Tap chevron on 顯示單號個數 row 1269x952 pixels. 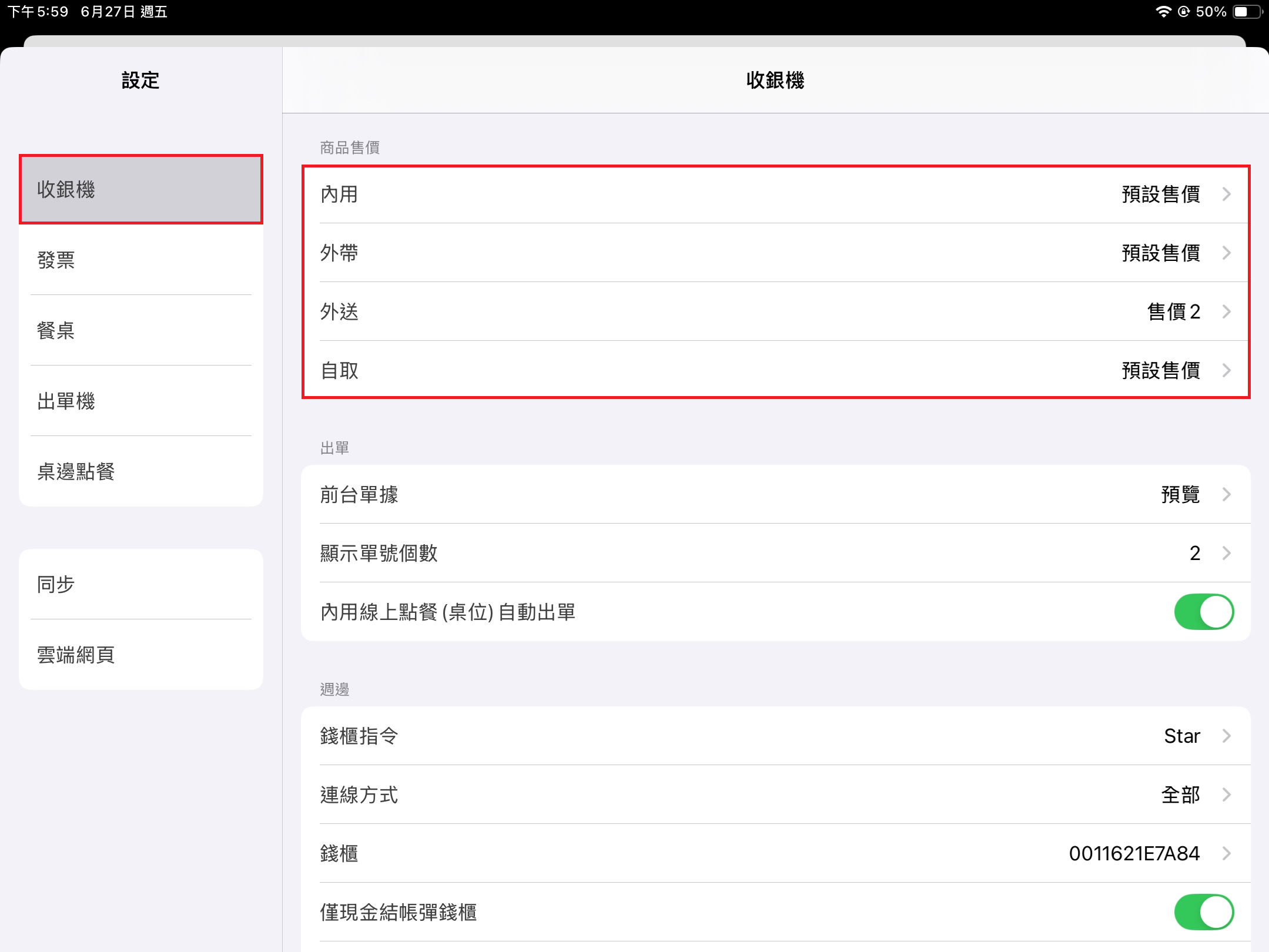[x=1226, y=553]
